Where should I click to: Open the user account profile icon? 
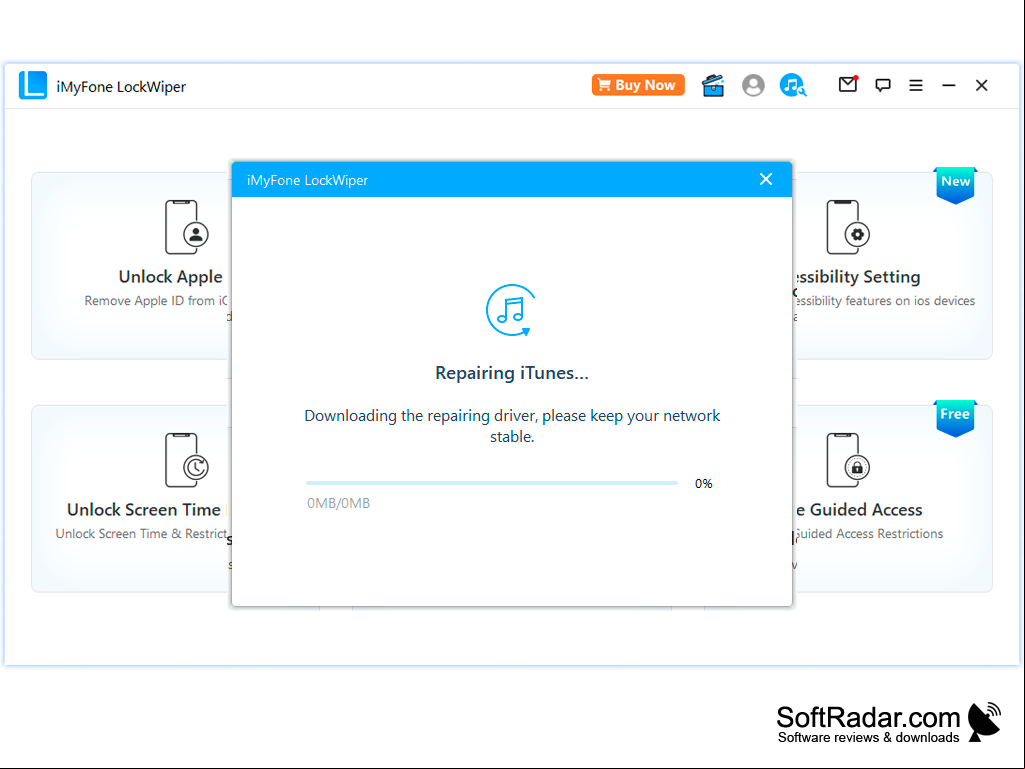(753, 86)
